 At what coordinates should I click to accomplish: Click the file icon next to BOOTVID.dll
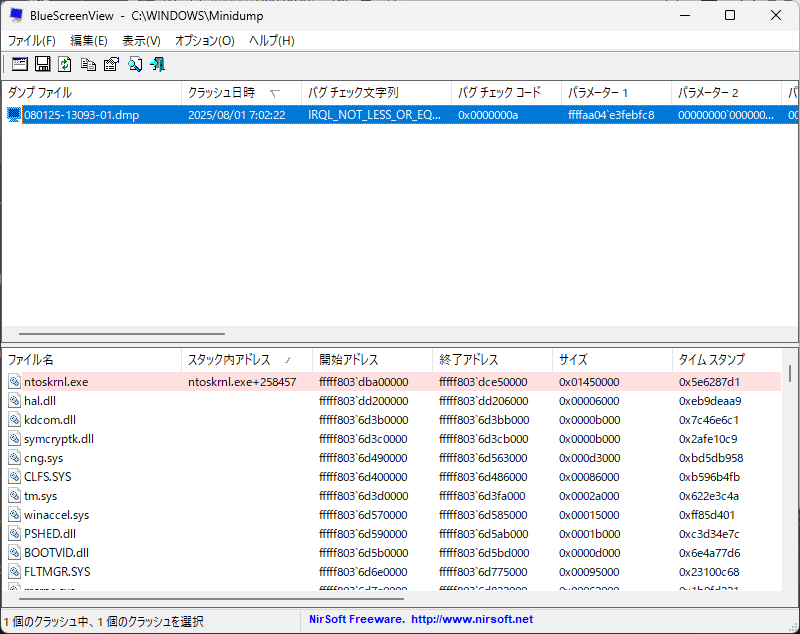(x=14, y=553)
